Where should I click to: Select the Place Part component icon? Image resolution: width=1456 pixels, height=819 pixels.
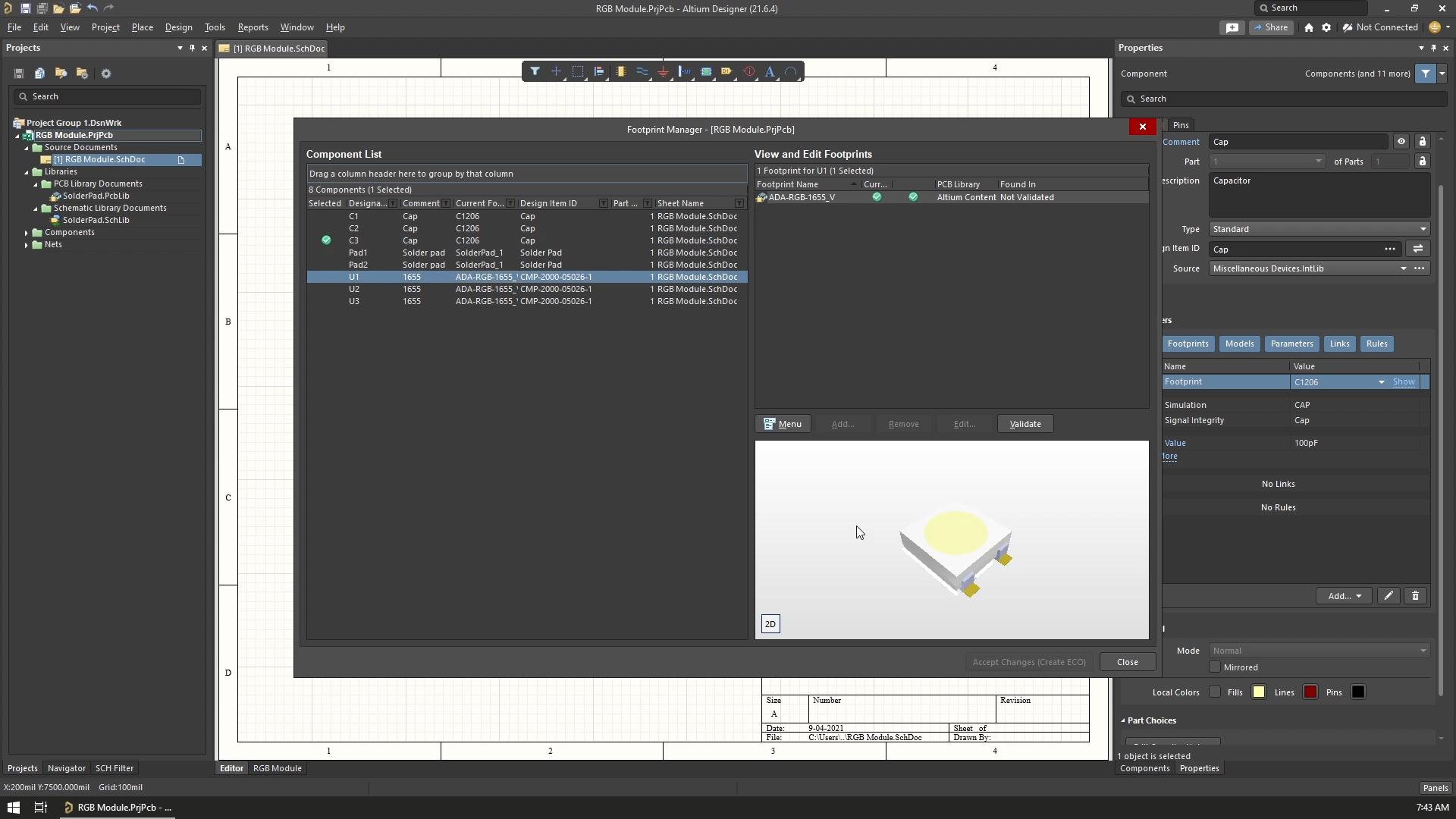point(620,71)
